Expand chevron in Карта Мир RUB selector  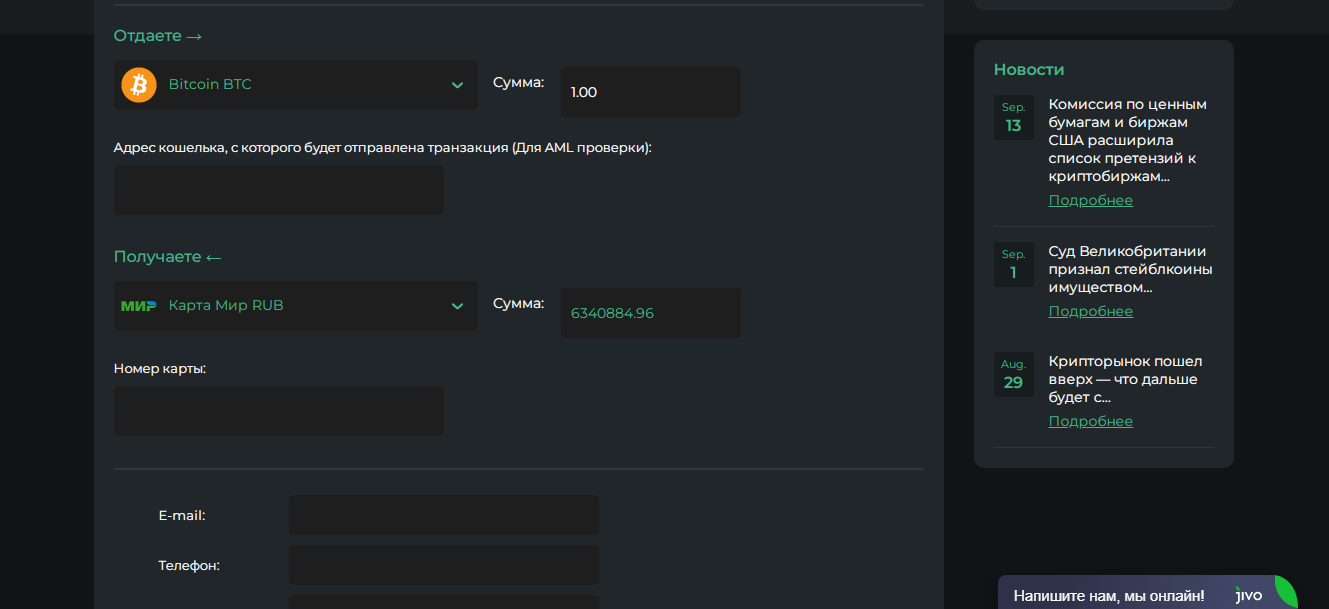pos(457,306)
